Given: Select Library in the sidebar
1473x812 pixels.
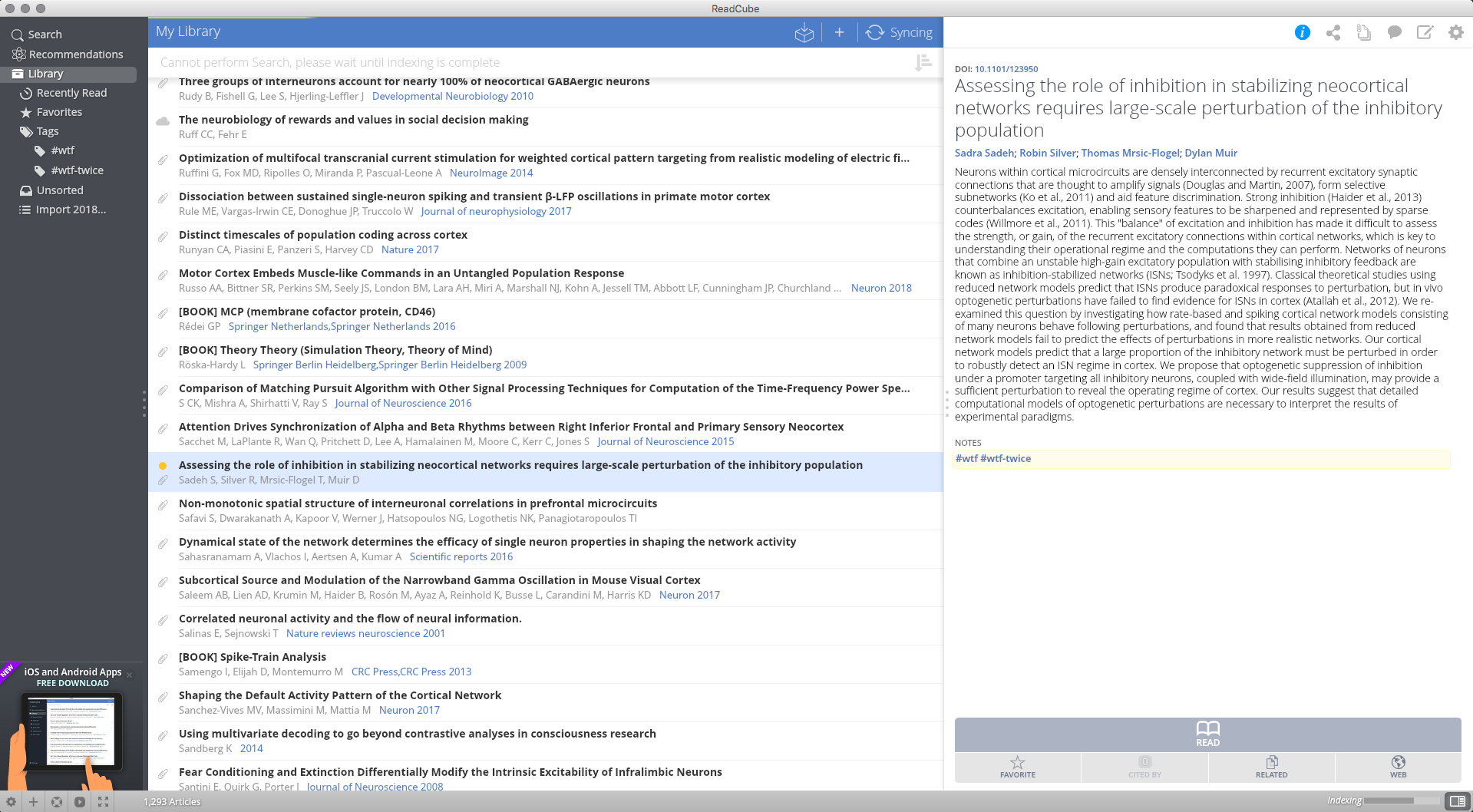Looking at the screenshot, I should 68,74.
